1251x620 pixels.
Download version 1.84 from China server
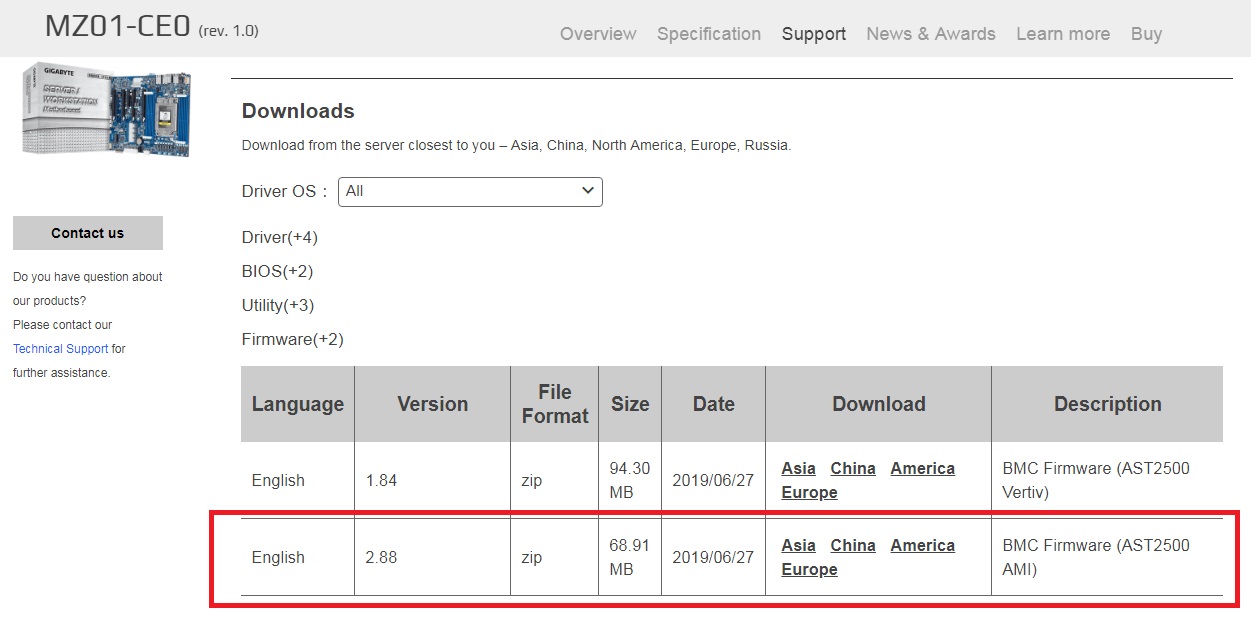point(853,468)
